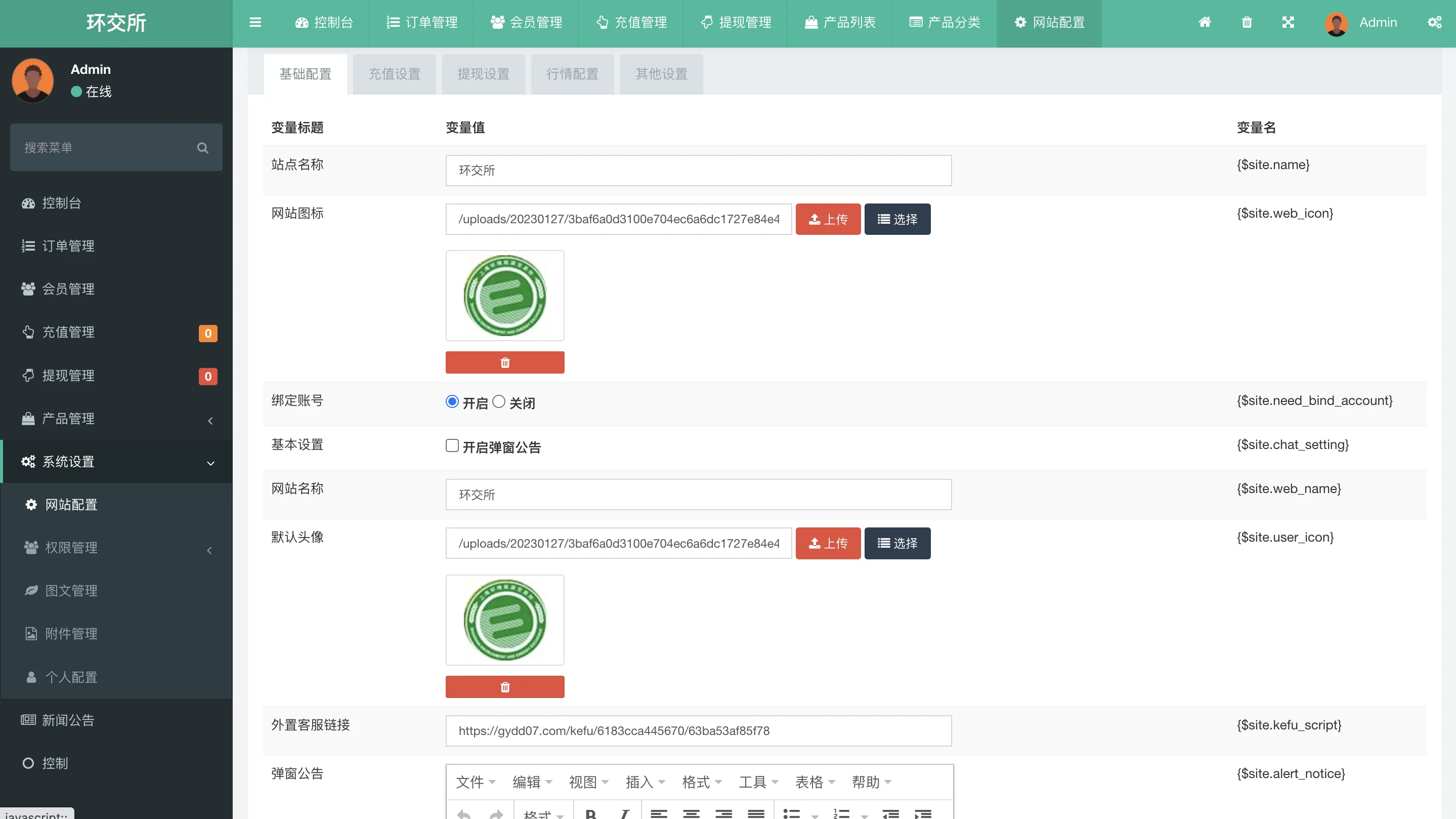Click 选择 button for 默认头像

pyautogui.click(x=897, y=544)
